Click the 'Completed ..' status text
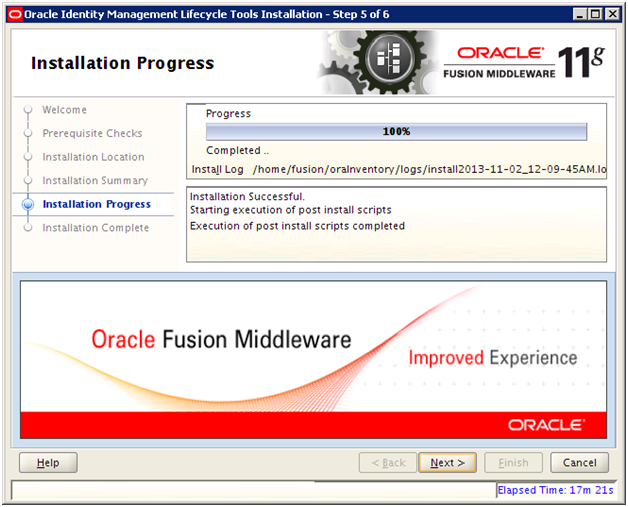The height and width of the screenshot is (507, 628). pos(237,151)
